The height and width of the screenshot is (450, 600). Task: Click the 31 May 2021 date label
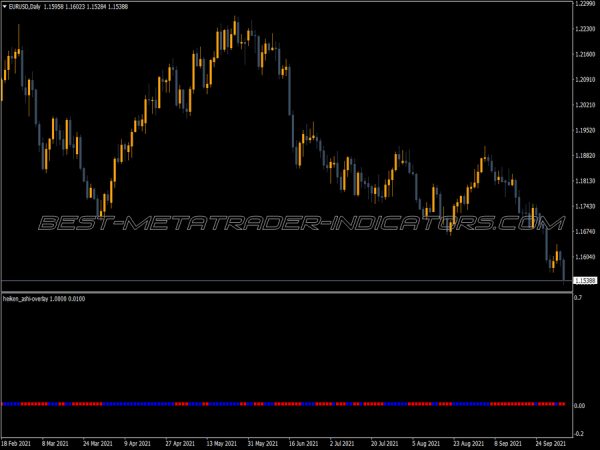pyautogui.click(x=262, y=443)
